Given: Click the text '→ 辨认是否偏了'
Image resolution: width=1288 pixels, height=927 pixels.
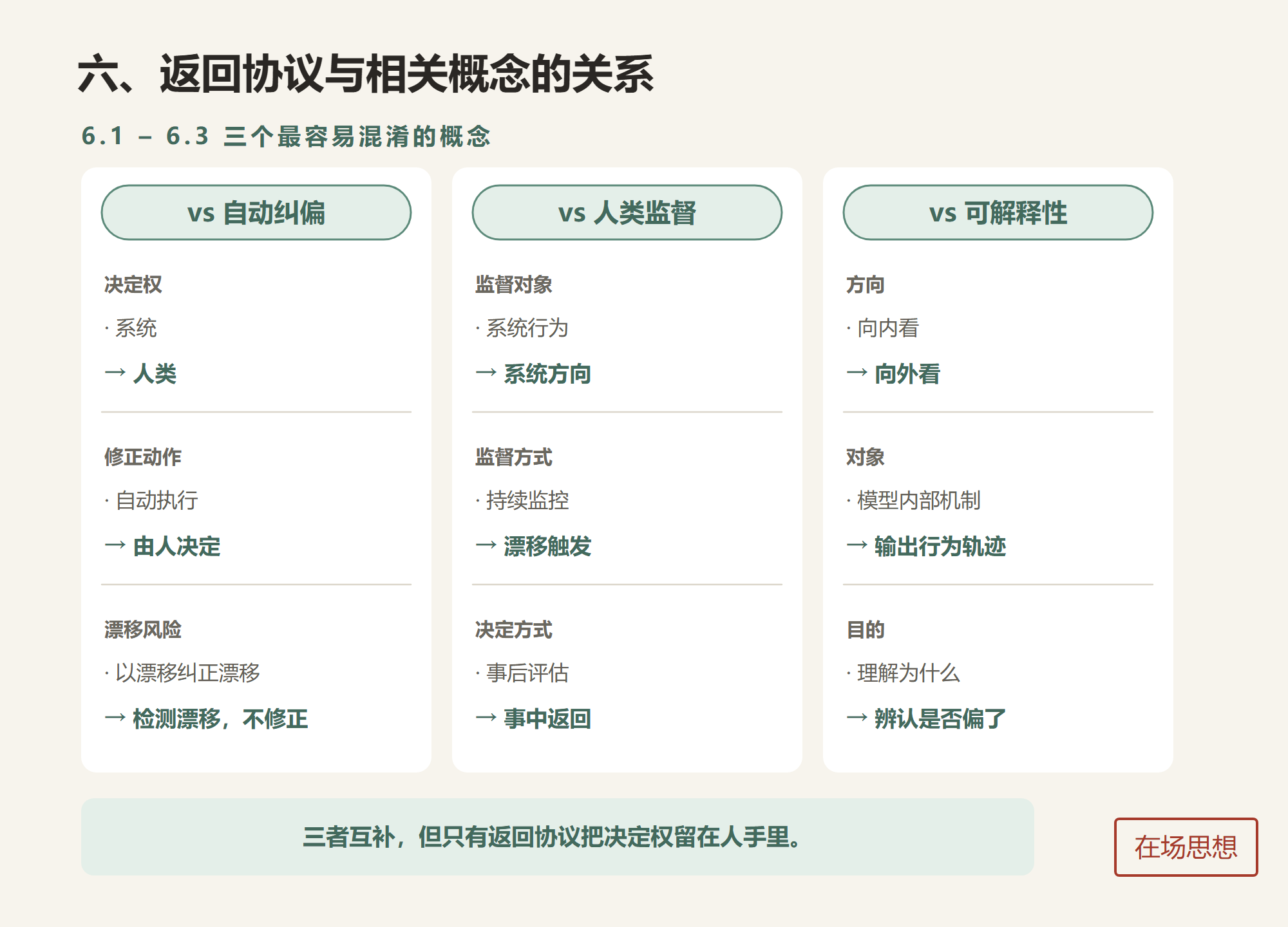Looking at the screenshot, I should pos(926,718).
